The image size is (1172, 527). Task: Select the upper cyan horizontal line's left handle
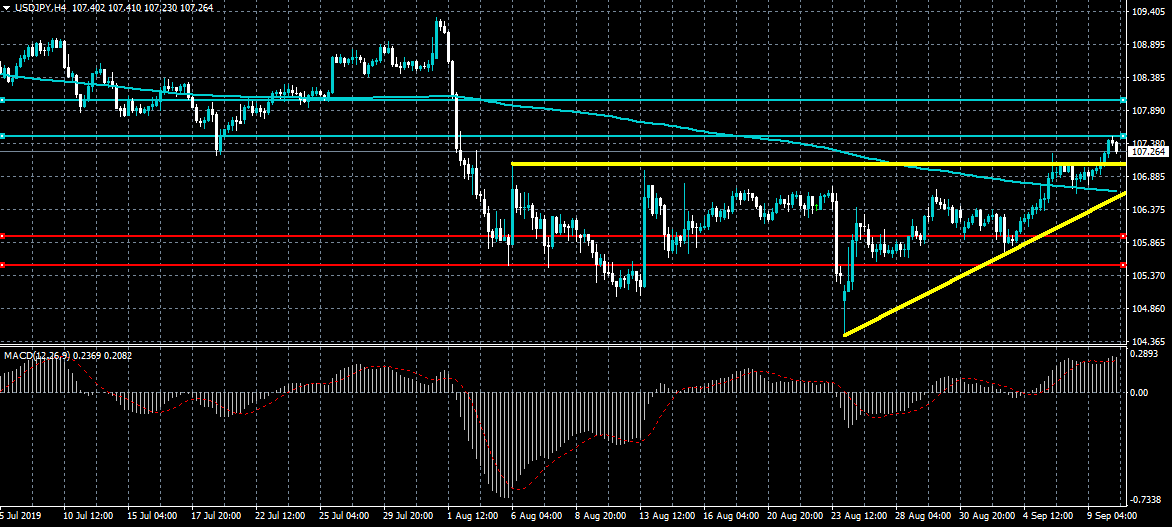click(2, 99)
